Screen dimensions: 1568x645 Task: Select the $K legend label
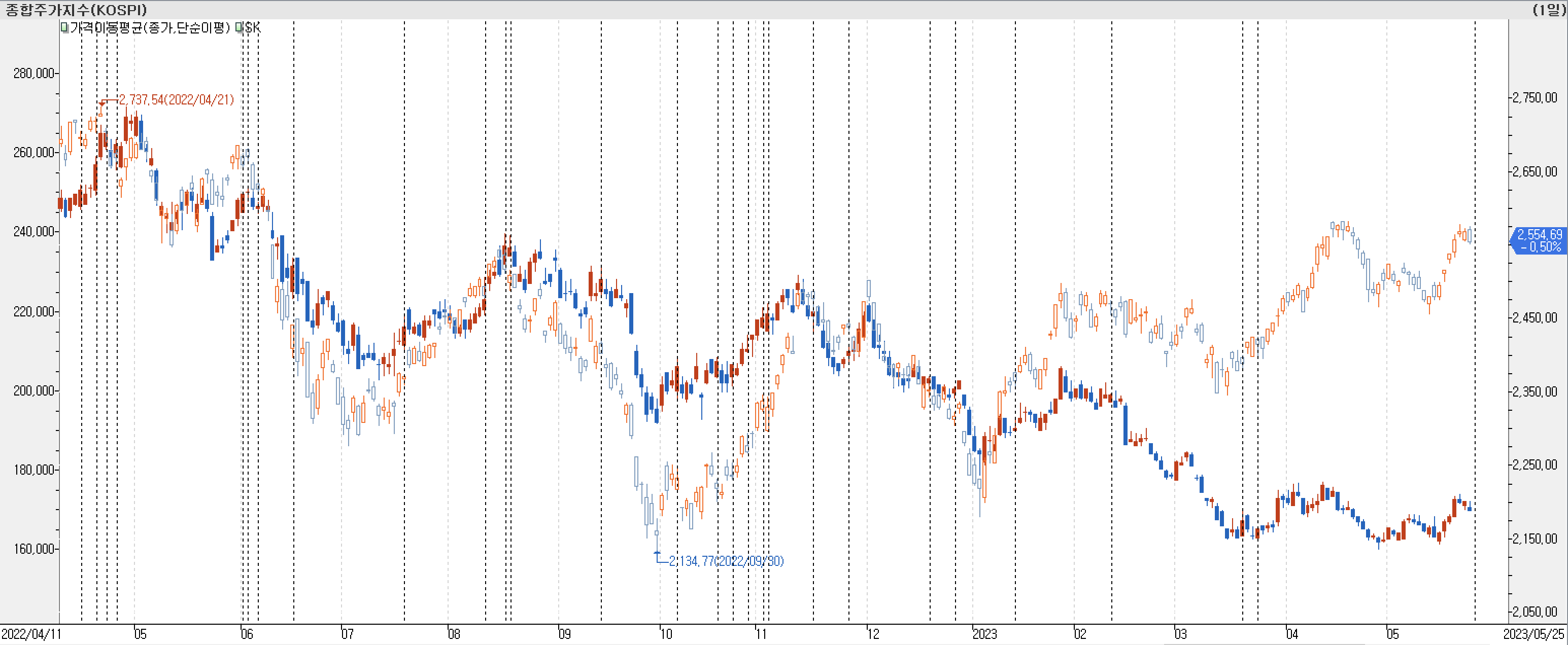pos(252,27)
